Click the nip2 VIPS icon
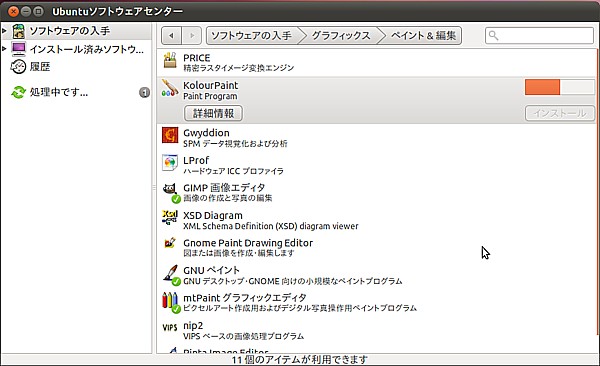Viewport: 600px width, 366px height. [x=170, y=328]
